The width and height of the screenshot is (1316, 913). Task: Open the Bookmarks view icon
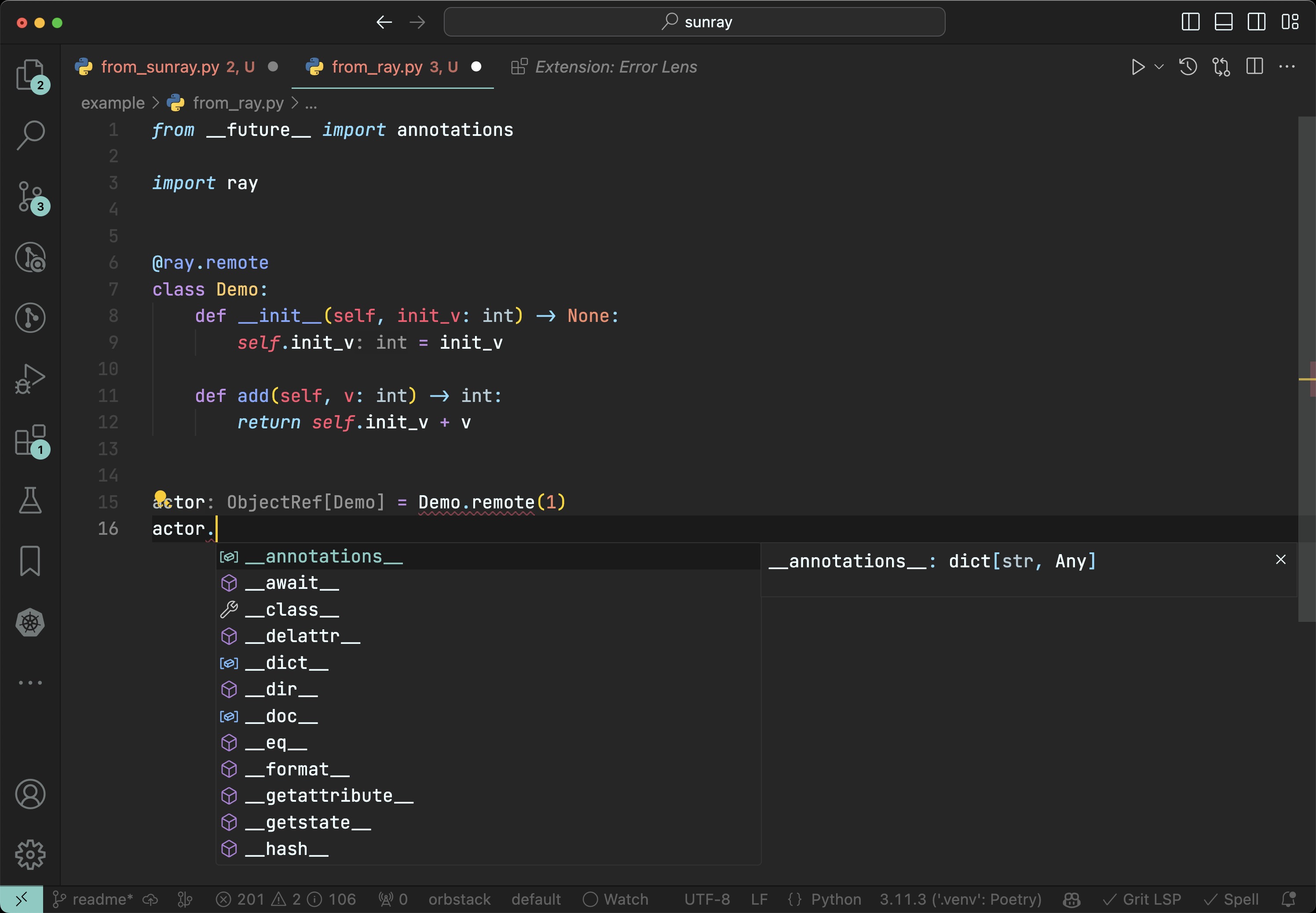(30, 561)
